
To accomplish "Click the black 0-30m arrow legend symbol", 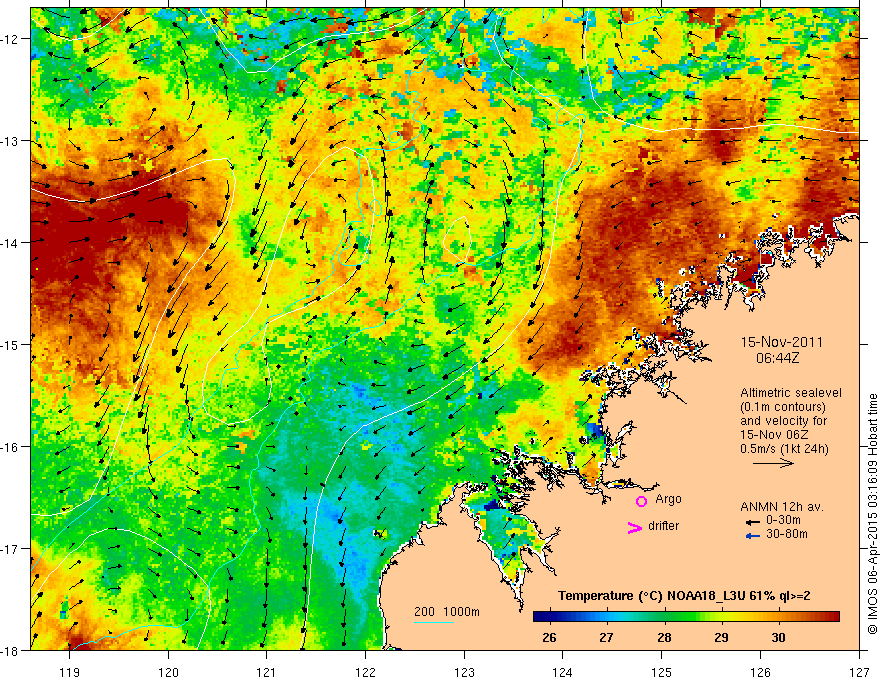I will [x=753, y=522].
